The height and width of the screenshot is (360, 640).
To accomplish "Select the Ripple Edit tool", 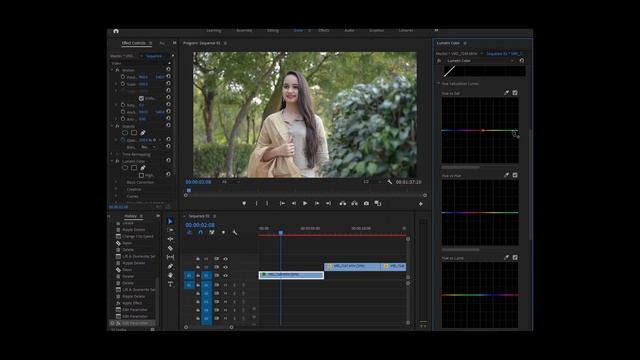I will tap(170, 239).
